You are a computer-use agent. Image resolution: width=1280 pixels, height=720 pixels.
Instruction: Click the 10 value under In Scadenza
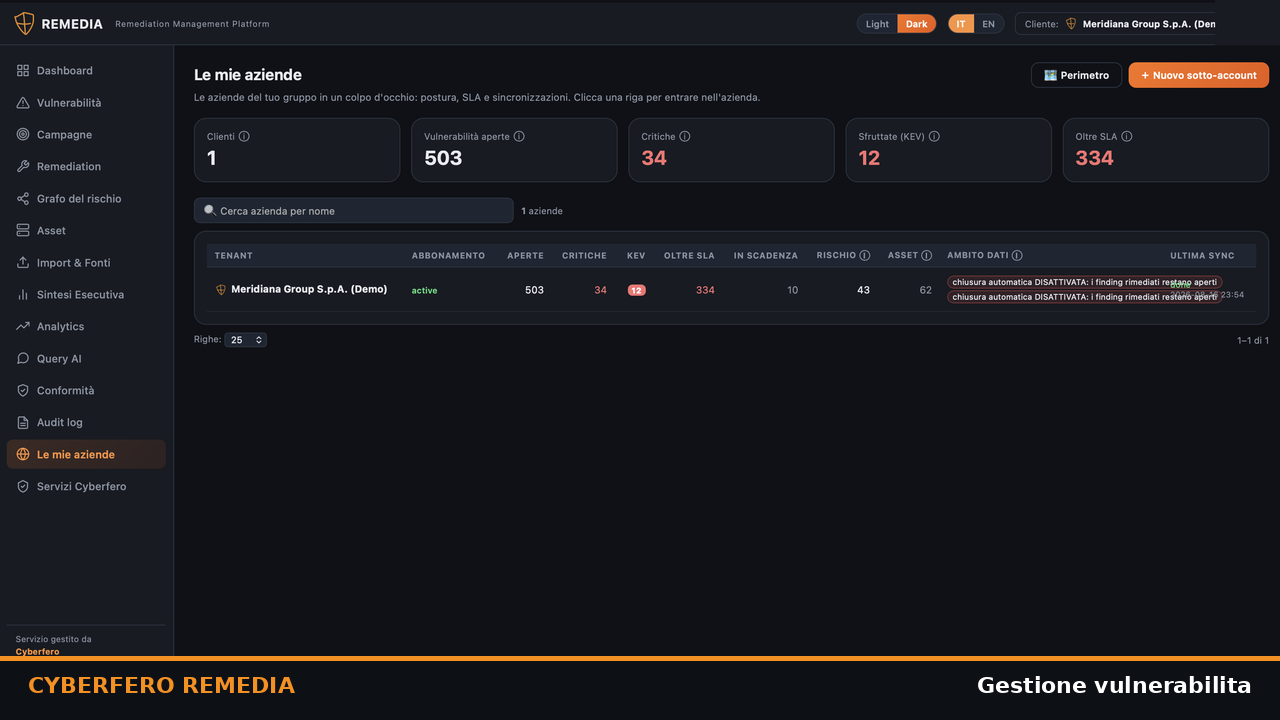tap(793, 290)
